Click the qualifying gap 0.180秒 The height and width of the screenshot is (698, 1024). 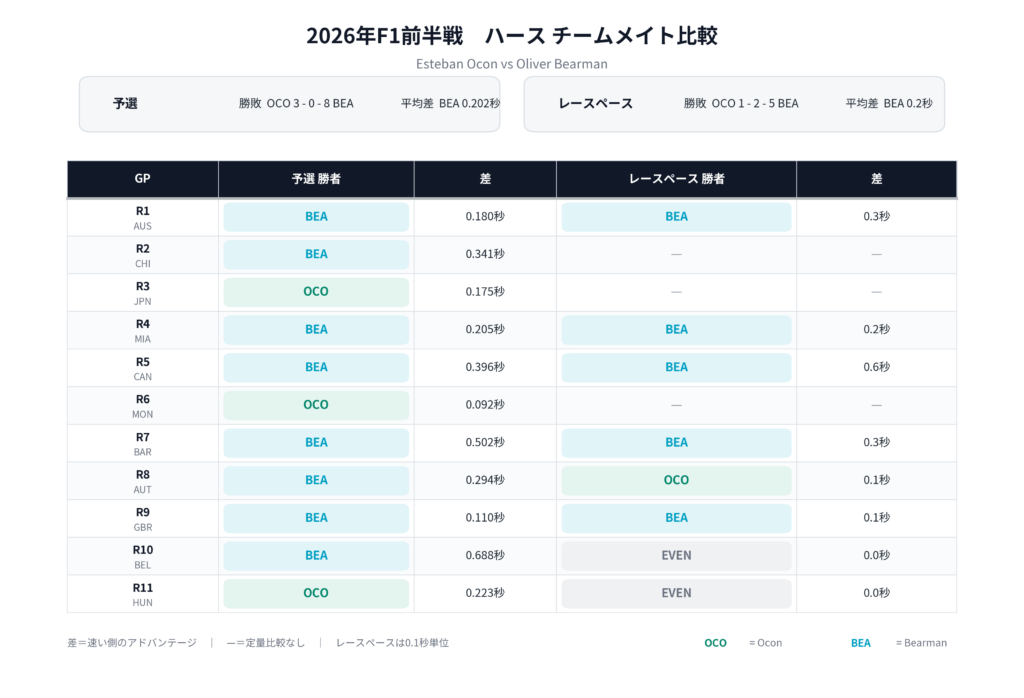coord(485,217)
